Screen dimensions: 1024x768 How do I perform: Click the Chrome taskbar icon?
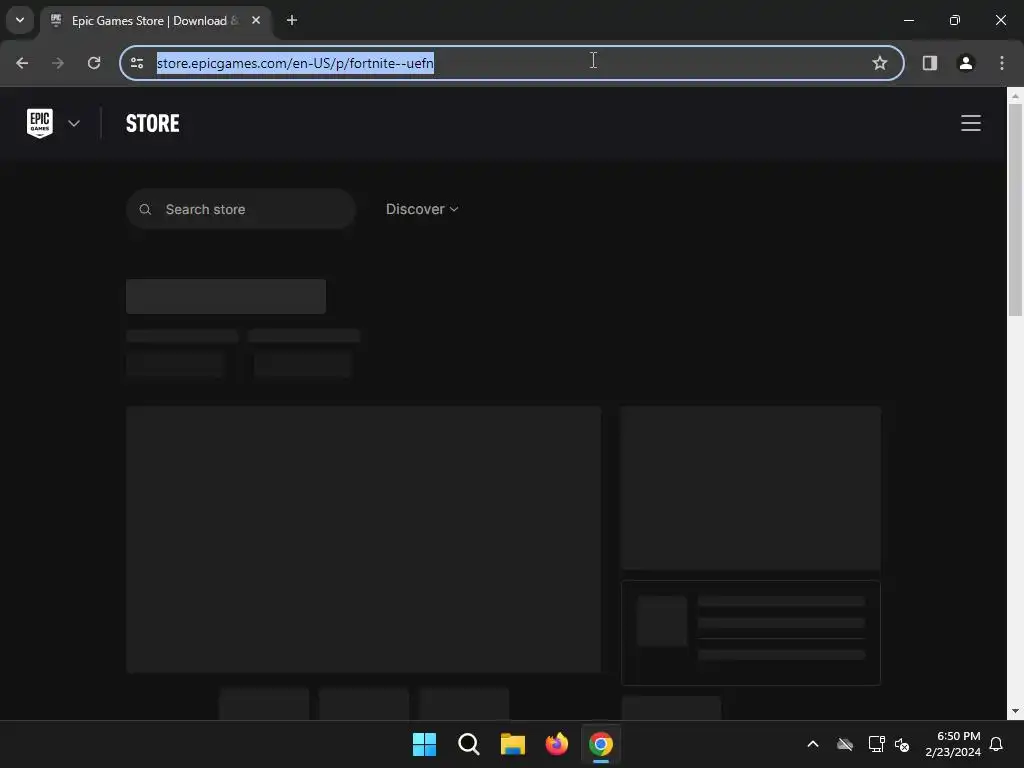click(601, 744)
